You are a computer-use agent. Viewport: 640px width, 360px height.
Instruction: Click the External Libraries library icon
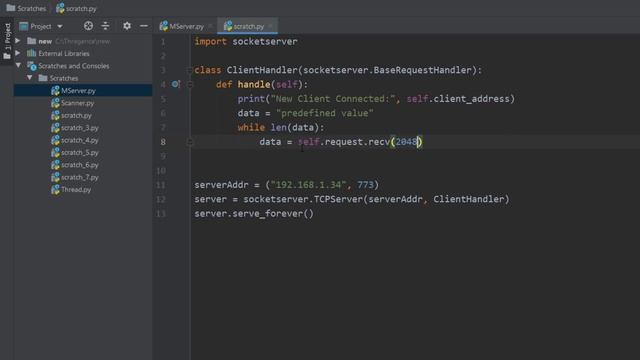(x=31, y=53)
